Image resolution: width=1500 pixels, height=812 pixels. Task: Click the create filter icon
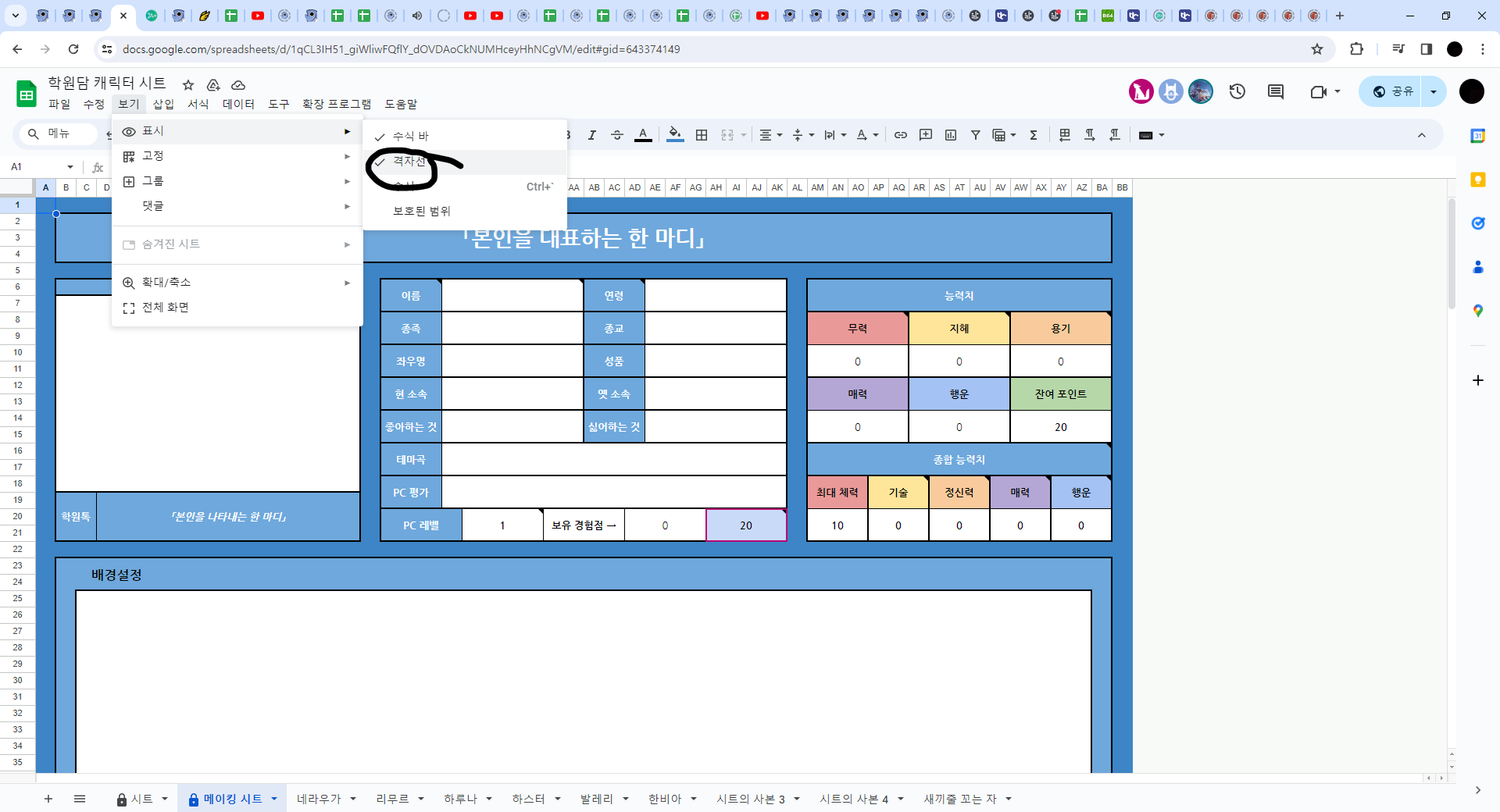click(x=976, y=135)
